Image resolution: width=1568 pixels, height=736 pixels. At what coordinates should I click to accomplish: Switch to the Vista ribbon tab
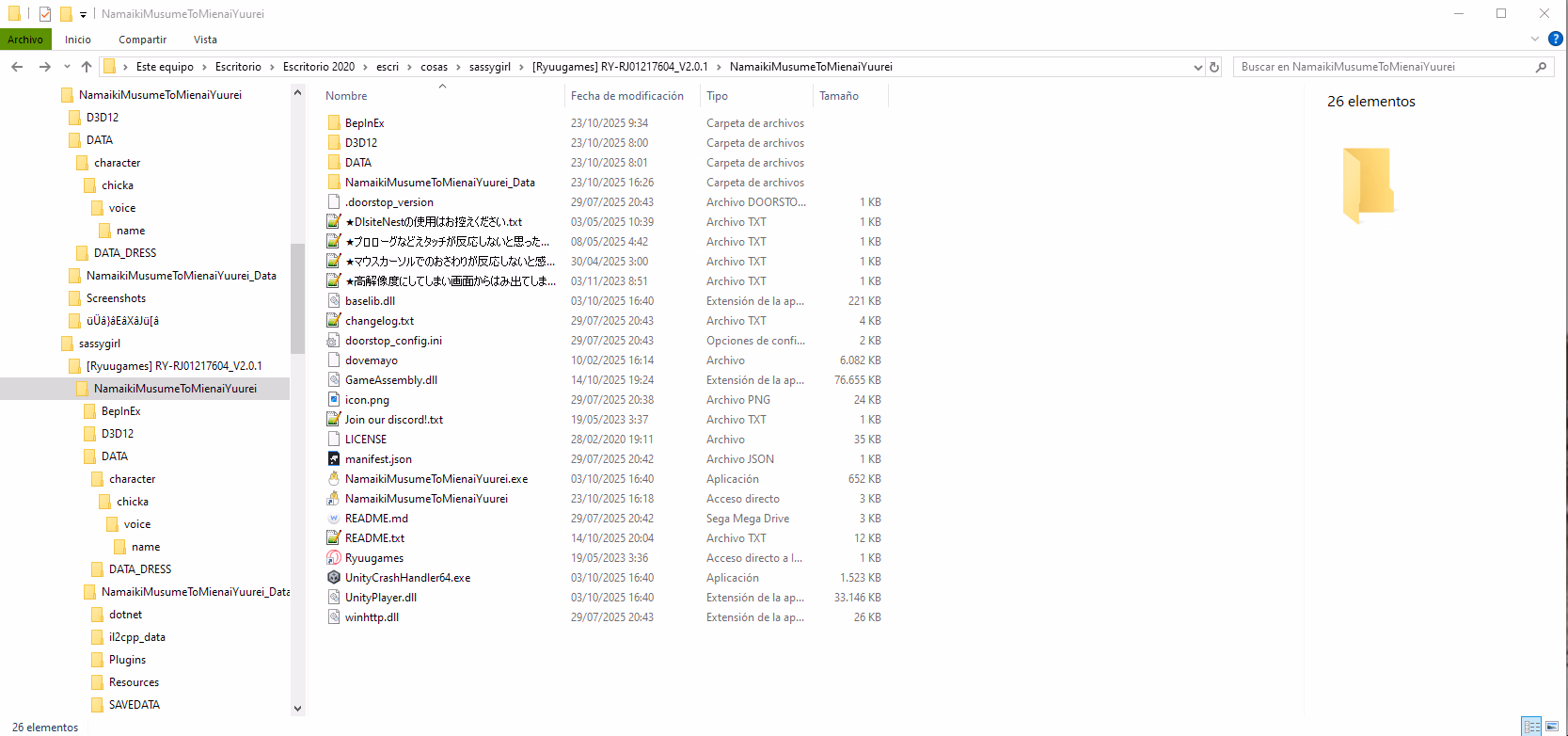point(205,40)
